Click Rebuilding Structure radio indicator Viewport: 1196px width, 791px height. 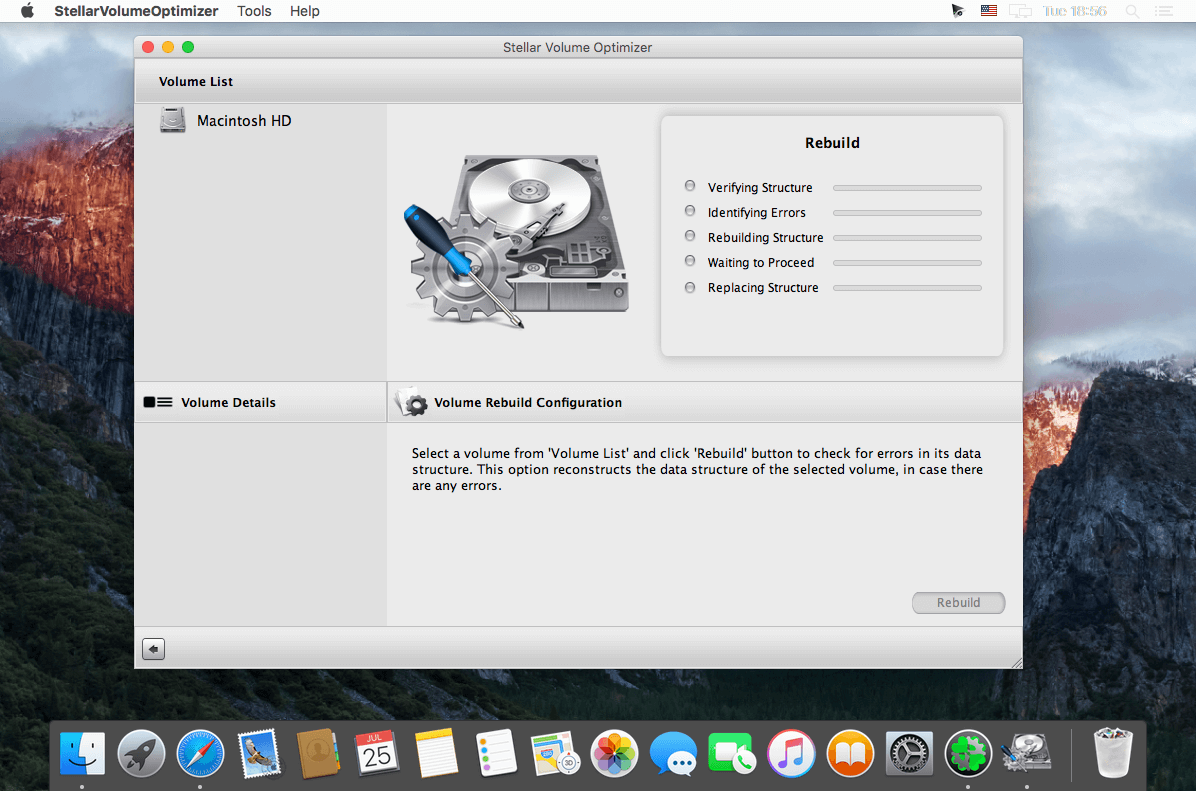(690, 236)
